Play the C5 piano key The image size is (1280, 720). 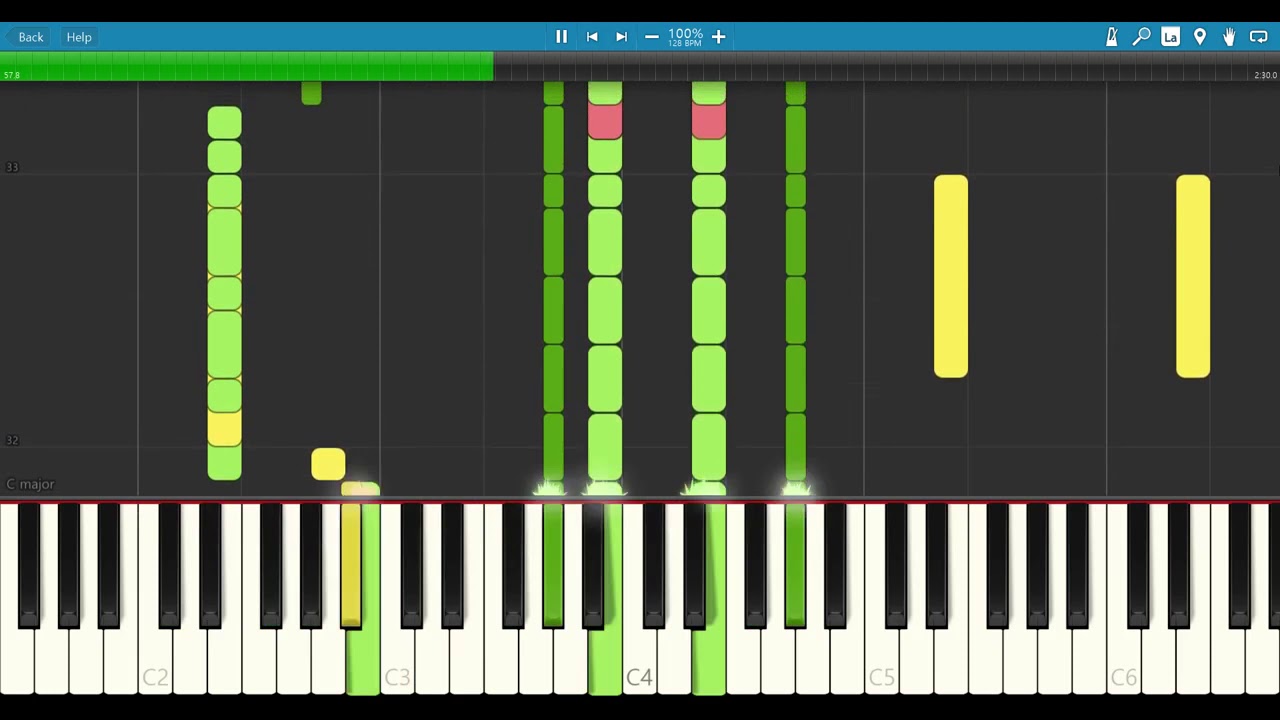tap(881, 660)
